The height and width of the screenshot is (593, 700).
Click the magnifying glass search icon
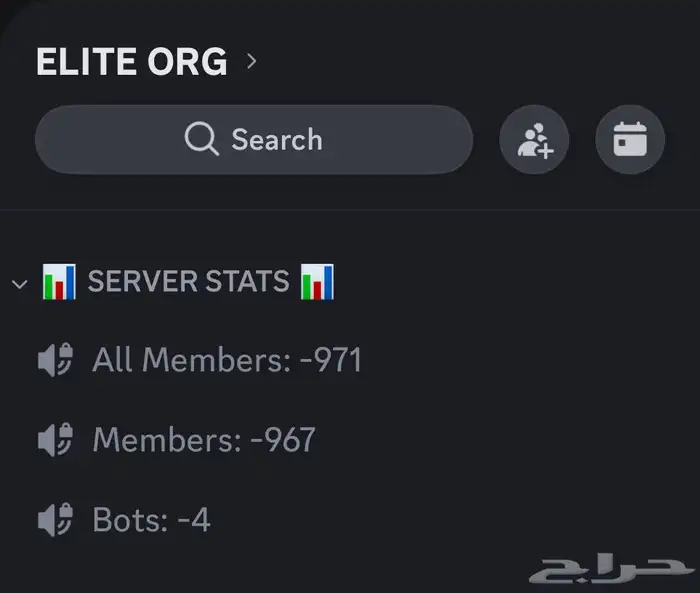point(201,139)
